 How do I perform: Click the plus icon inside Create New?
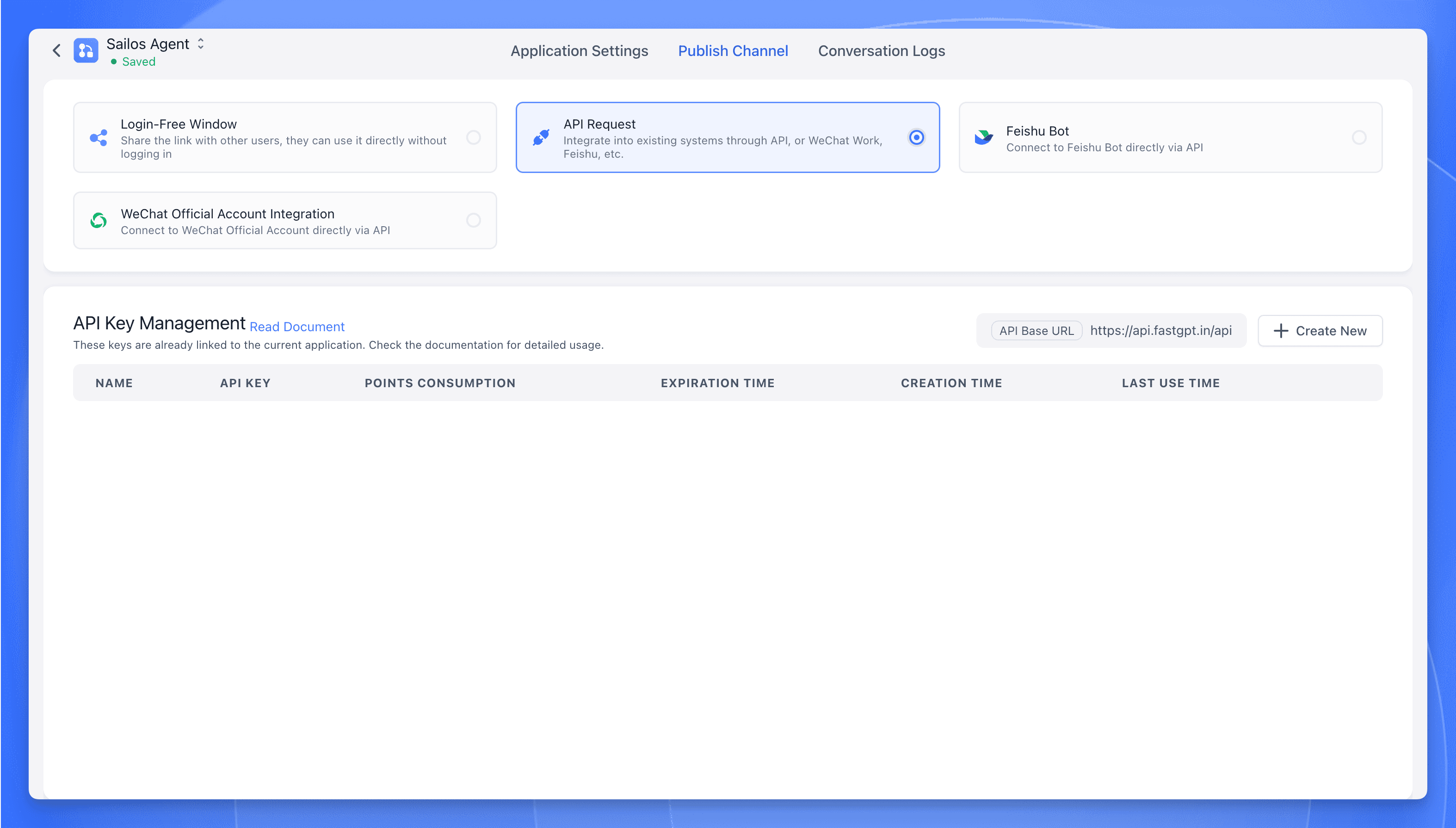coord(1280,330)
